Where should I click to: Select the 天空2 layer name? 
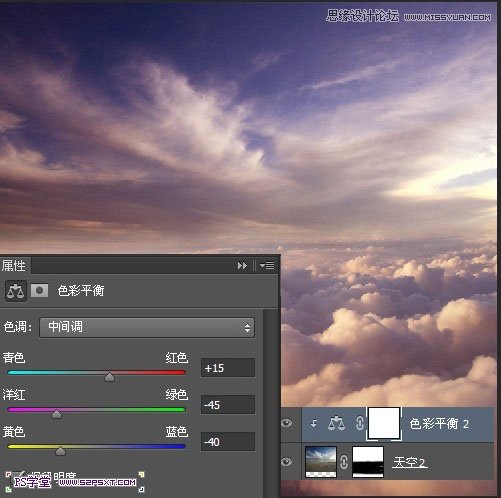pos(410,463)
